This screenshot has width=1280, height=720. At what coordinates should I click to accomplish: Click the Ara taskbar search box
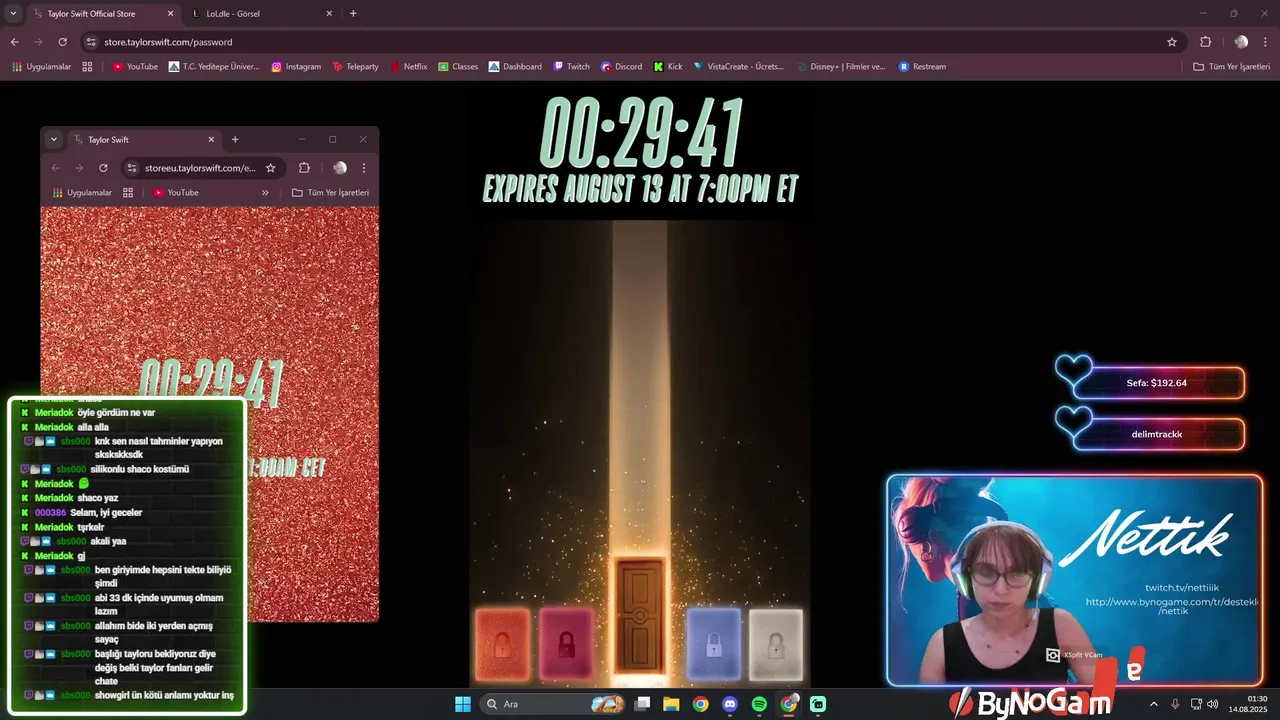click(553, 704)
